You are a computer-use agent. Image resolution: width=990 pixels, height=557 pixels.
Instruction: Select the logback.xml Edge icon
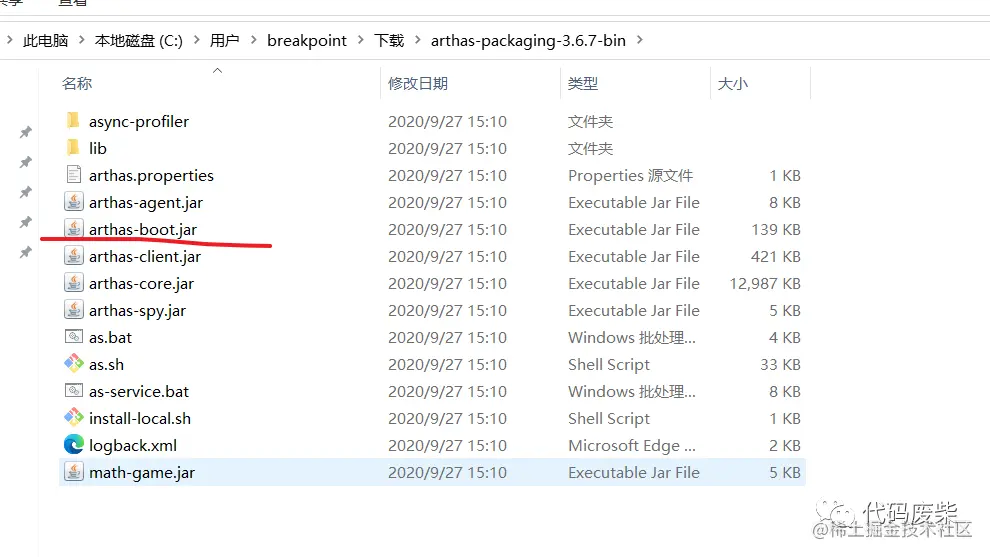coord(74,445)
